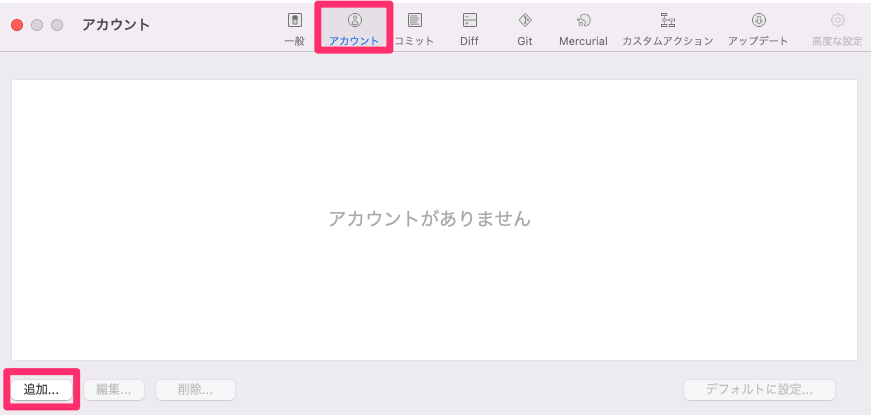Screen dimensions: 871x415
Task: Click the 削除... (Delete) button
Action: point(196,389)
